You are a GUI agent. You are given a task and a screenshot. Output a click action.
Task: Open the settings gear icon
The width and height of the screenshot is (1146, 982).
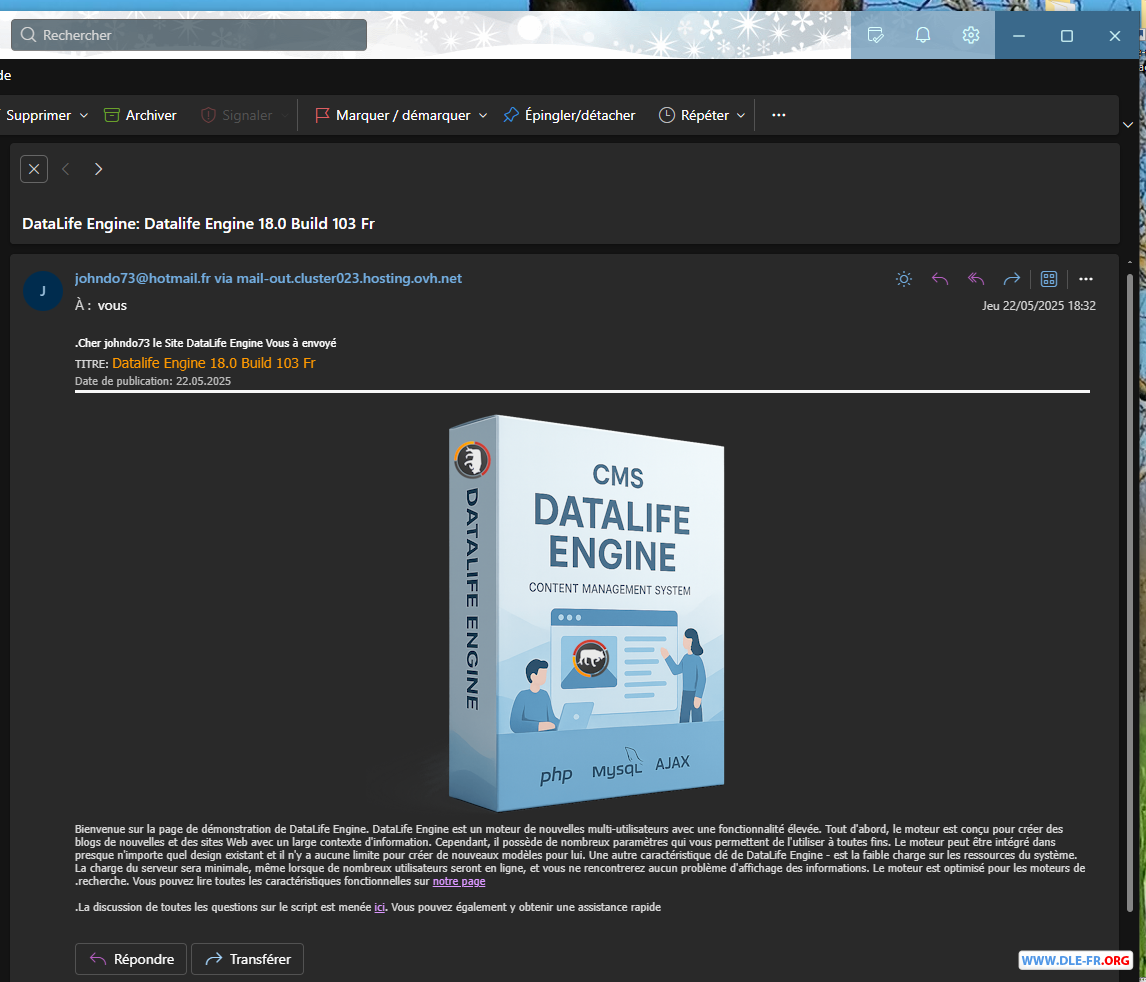[x=971, y=35]
